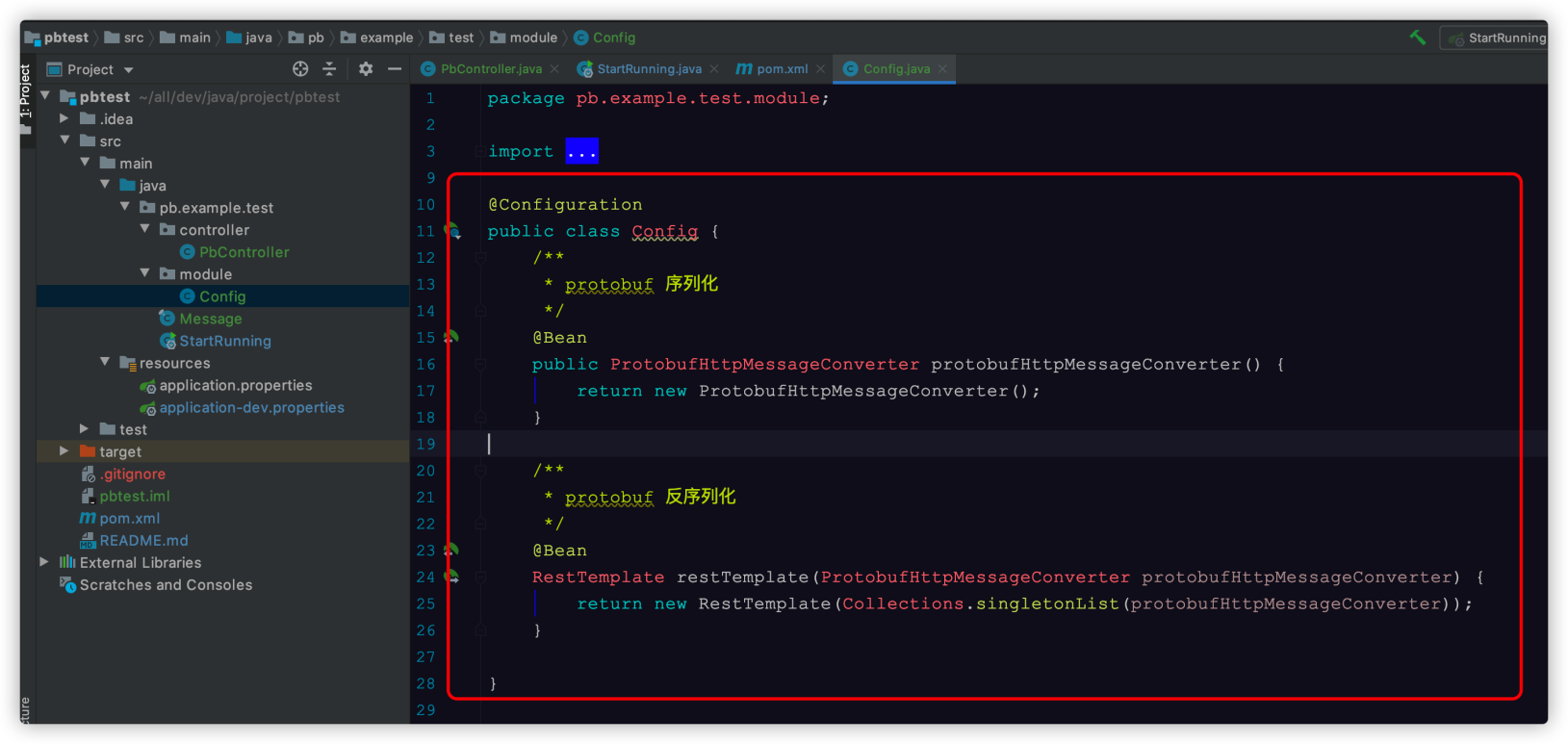The width and height of the screenshot is (1568, 744).
Task: Expand External Libraries node
Action: tap(44, 561)
